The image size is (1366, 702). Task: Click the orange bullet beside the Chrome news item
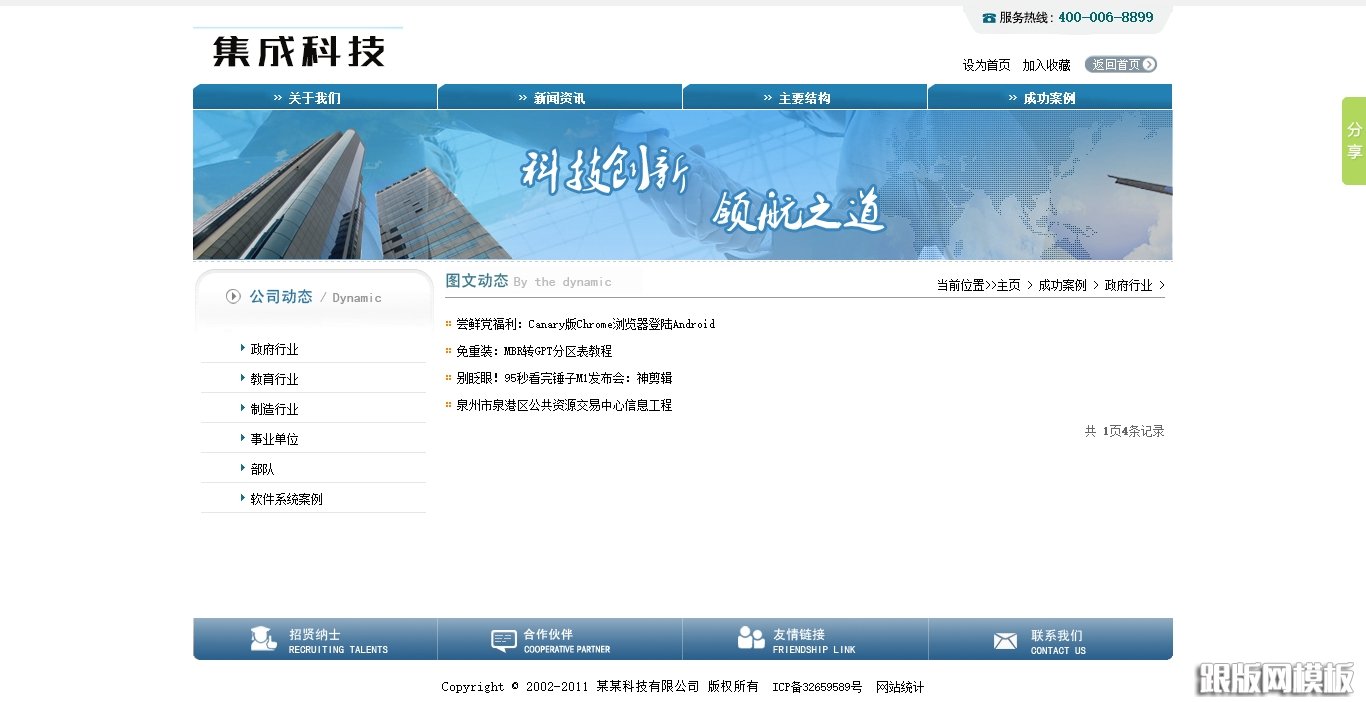pos(446,324)
